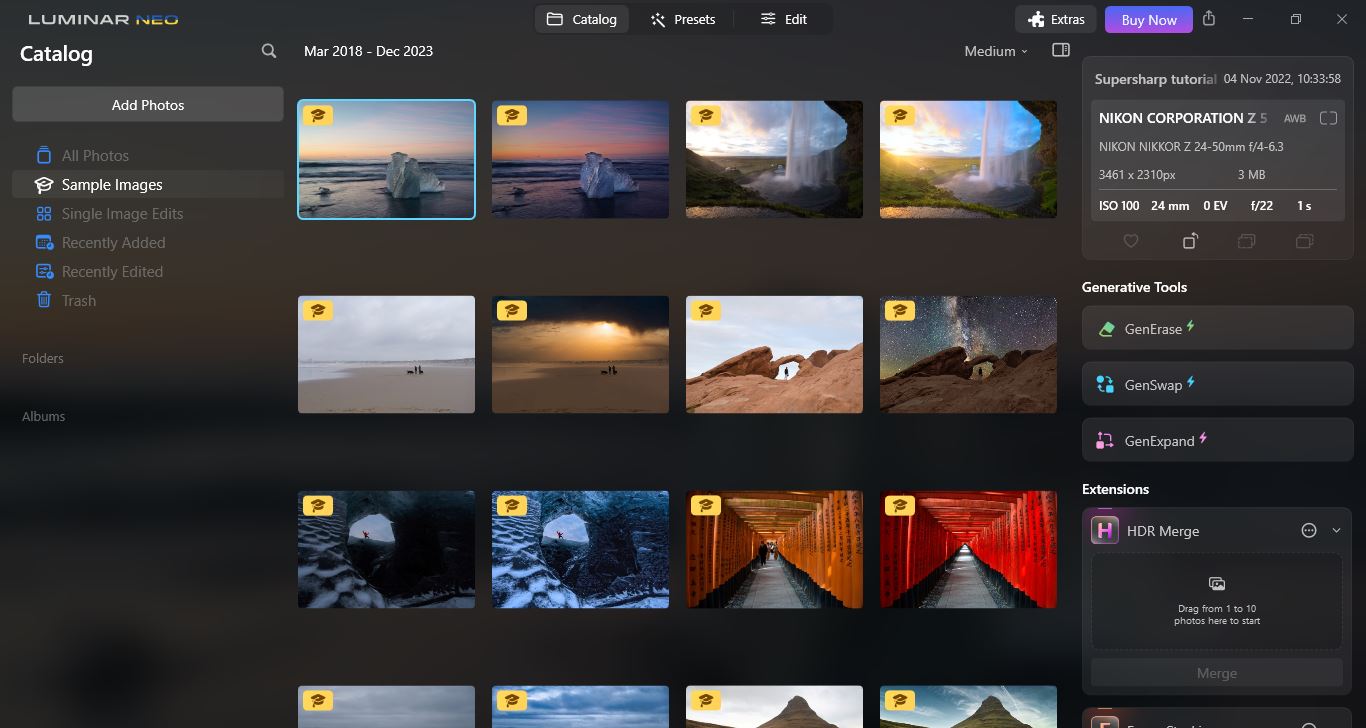
Task: Rotate the photo using the rotate icon
Action: [x=1190, y=241]
